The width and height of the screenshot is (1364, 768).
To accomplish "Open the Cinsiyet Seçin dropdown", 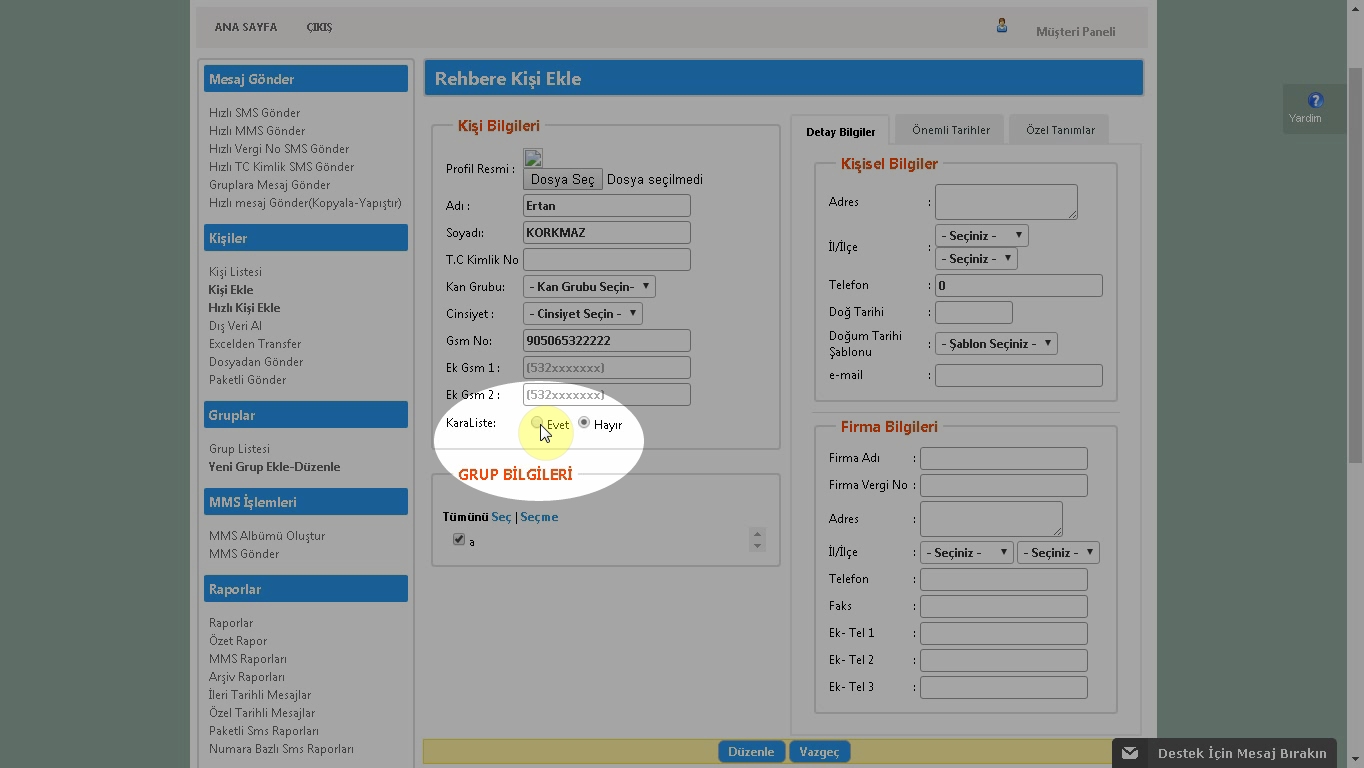I will point(582,314).
